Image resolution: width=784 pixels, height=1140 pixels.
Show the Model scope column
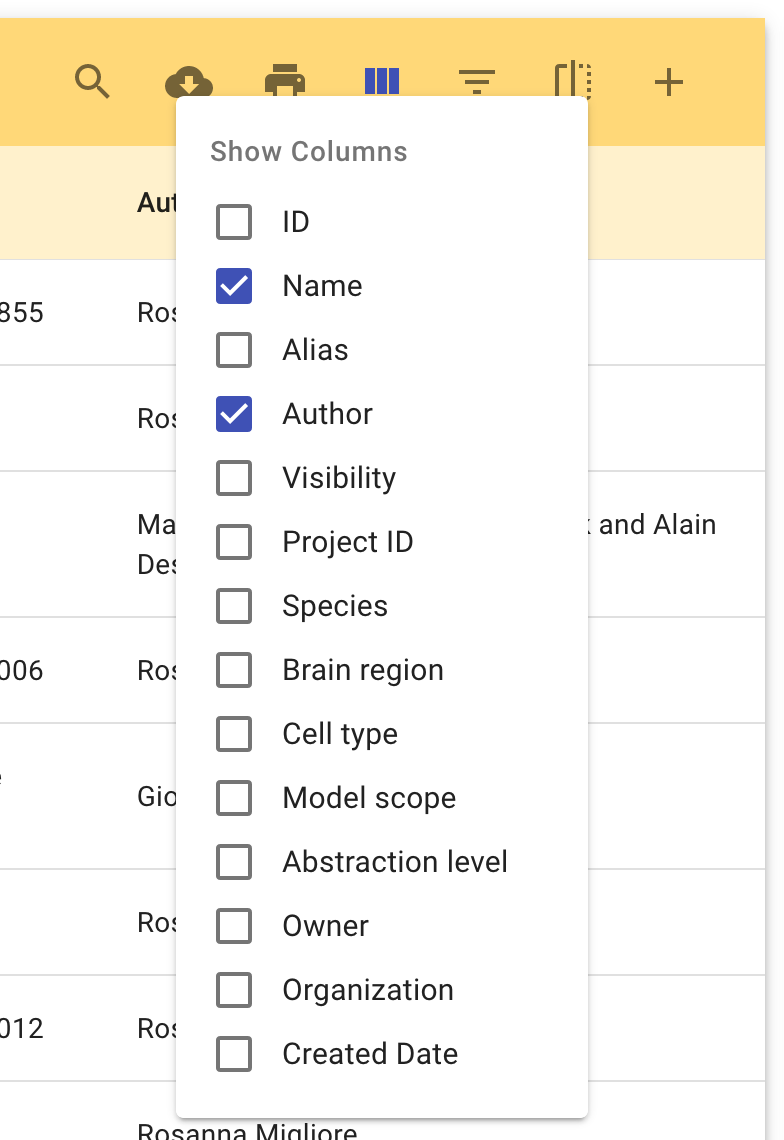coord(234,798)
